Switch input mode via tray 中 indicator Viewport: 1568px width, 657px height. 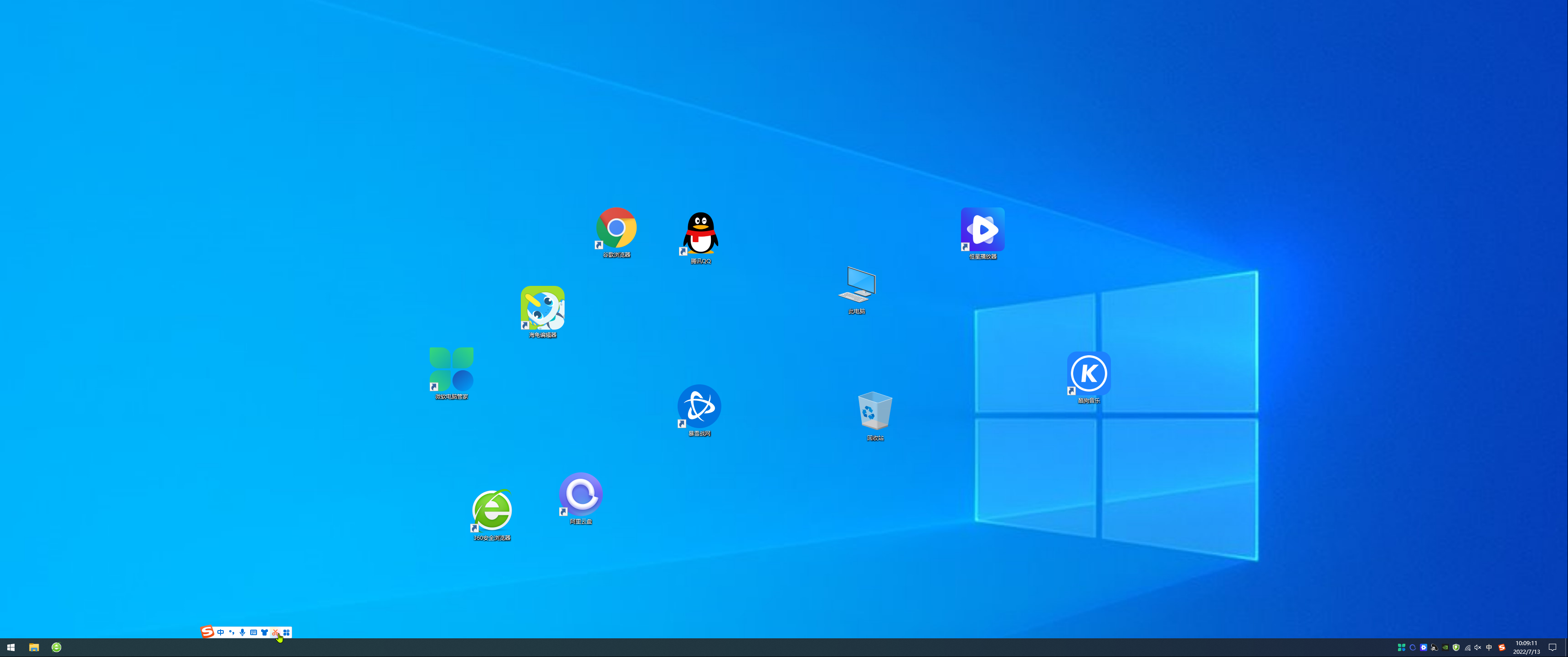point(1489,647)
